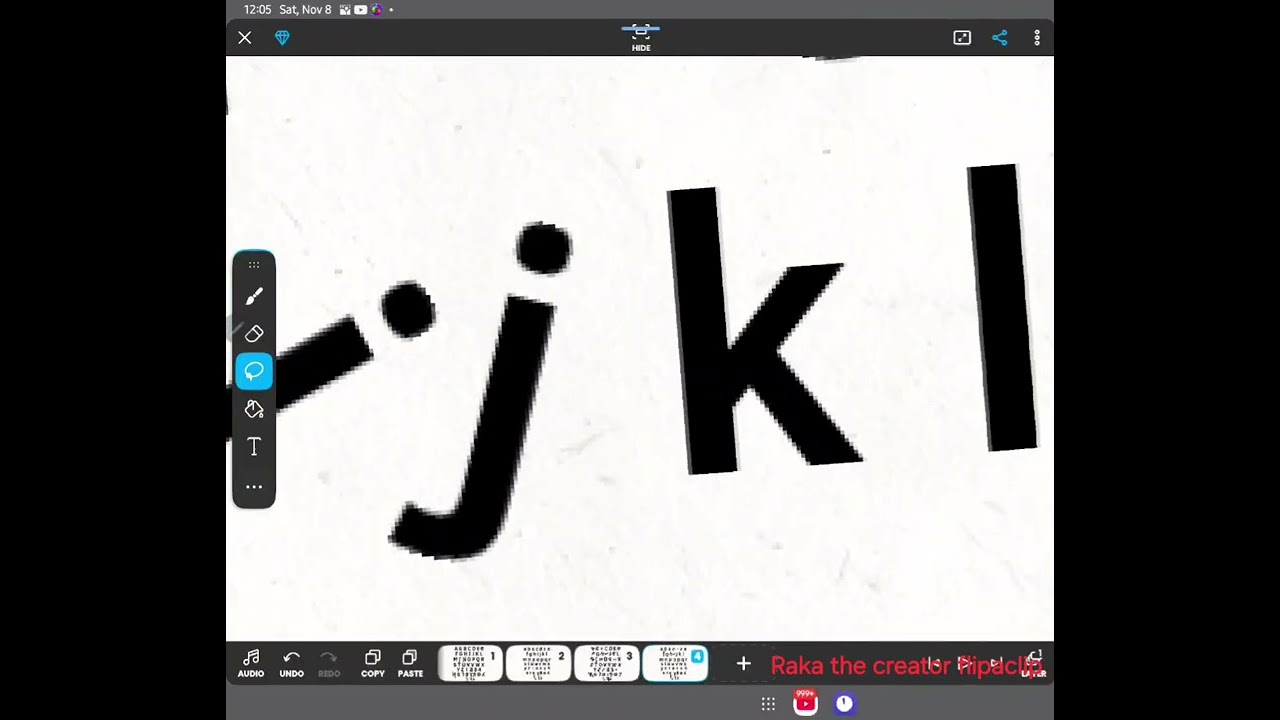Open the Clock app in taskbar

[845, 704]
